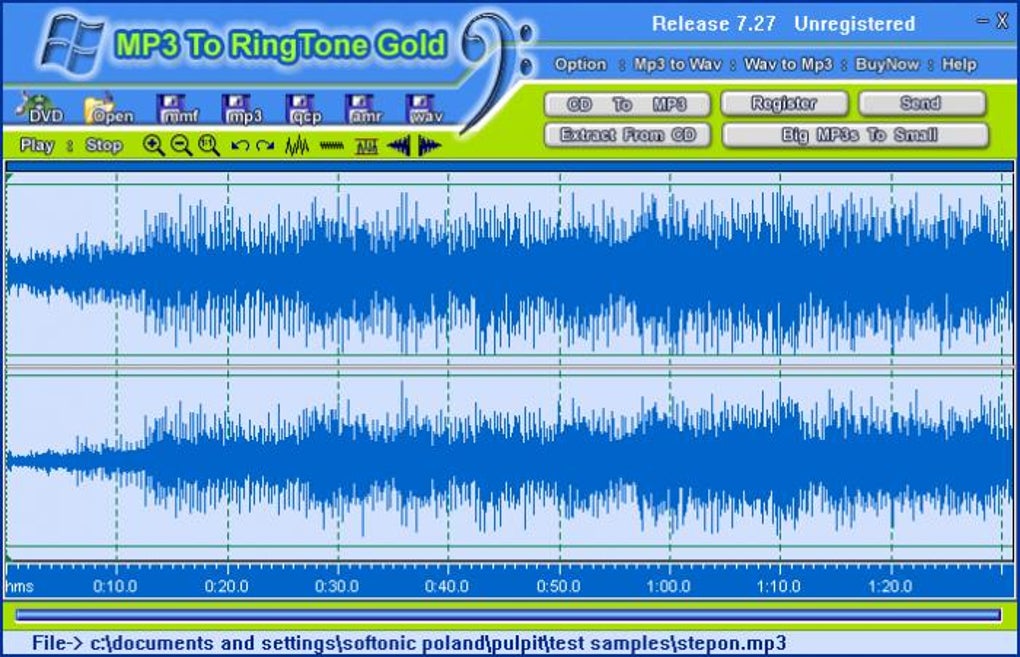Open Wav to Mp3 converter

(x=788, y=64)
